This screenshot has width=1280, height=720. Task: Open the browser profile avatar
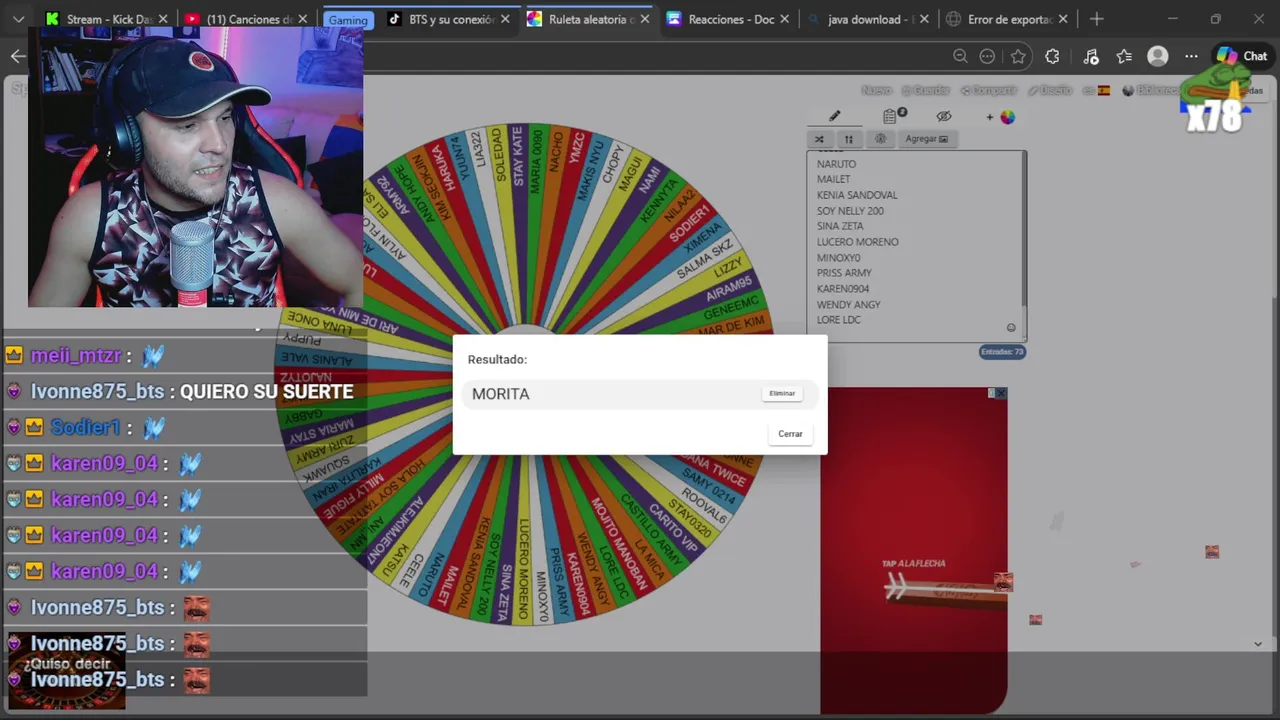(x=1158, y=56)
